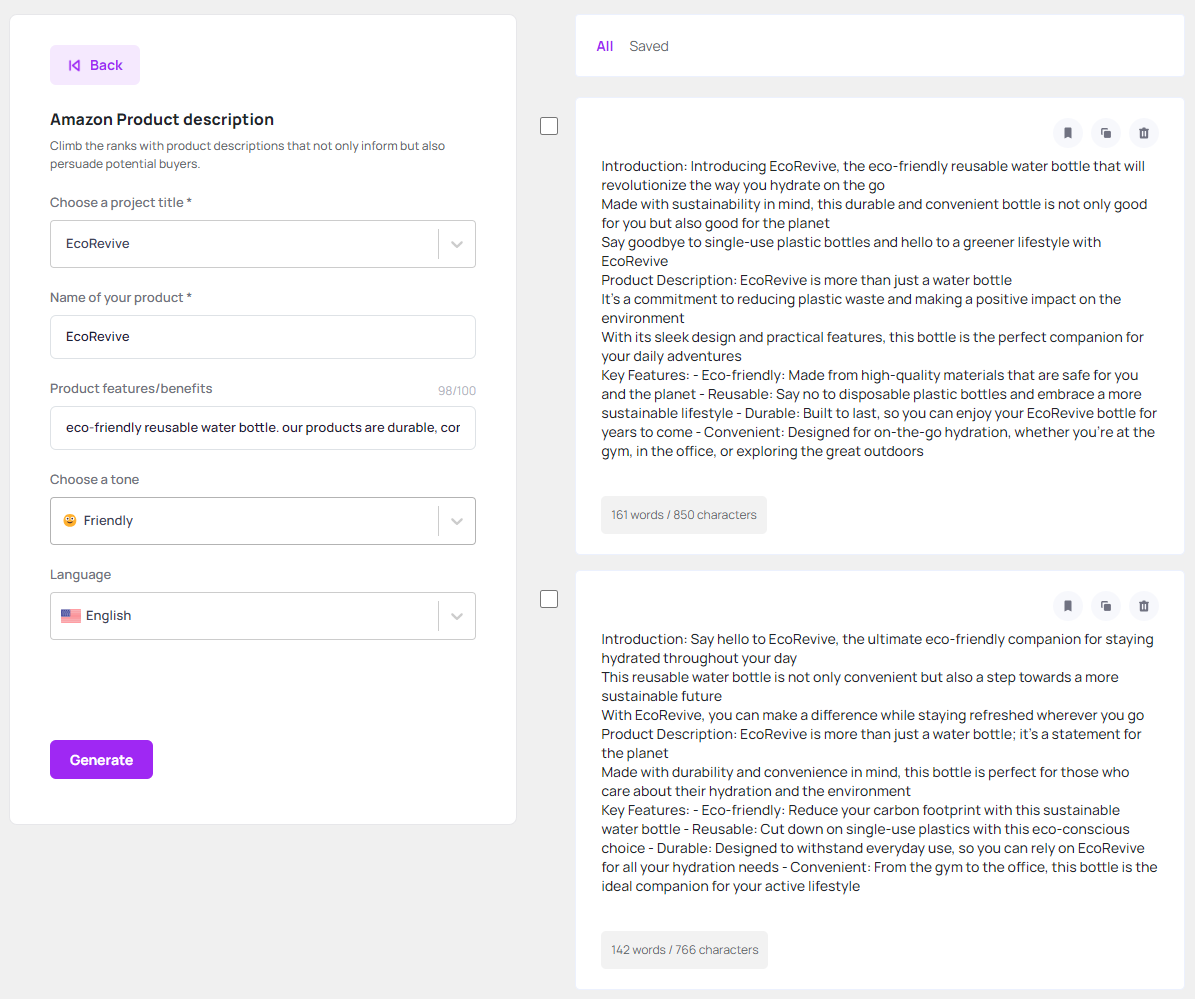Go back with the Back button
Viewport: 1195px width, 999px height.
[x=95, y=66]
